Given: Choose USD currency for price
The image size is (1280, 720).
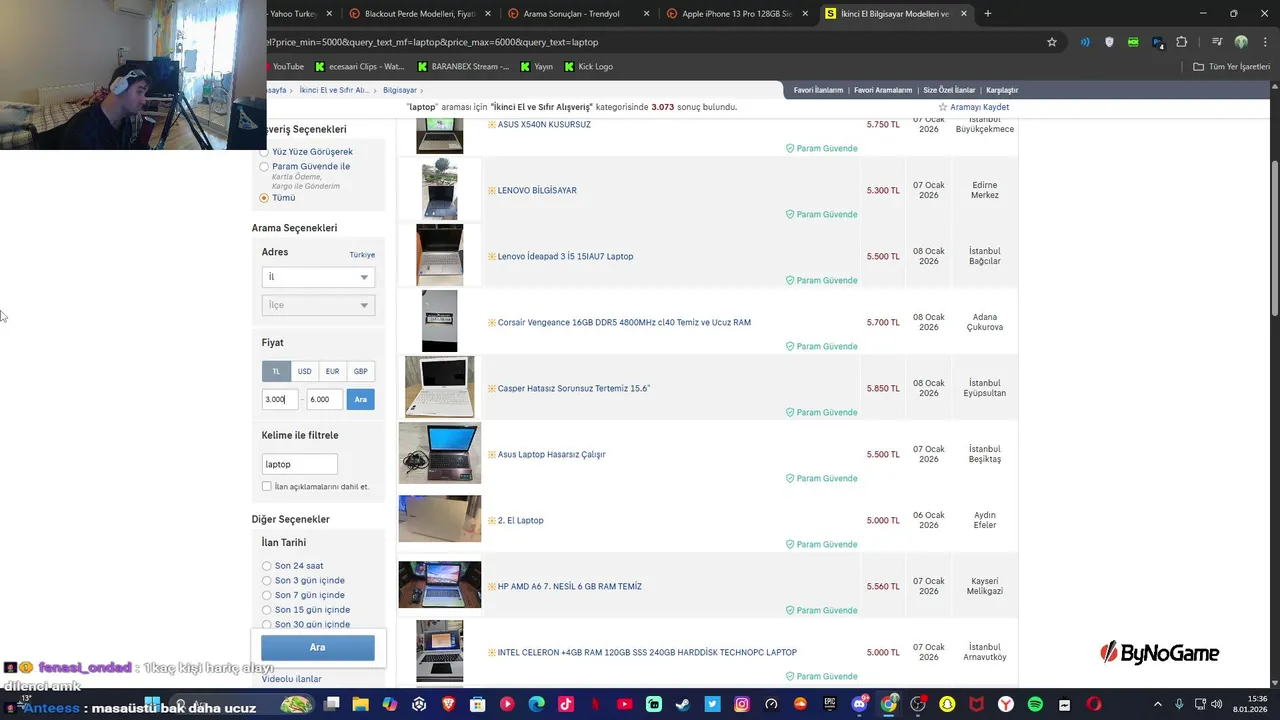Looking at the screenshot, I should pos(304,371).
